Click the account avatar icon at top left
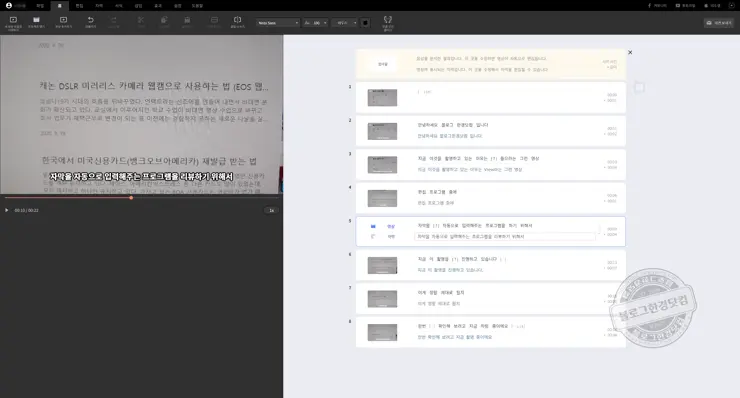Viewport: 740px width, 398px height. [x=8, y=6]
